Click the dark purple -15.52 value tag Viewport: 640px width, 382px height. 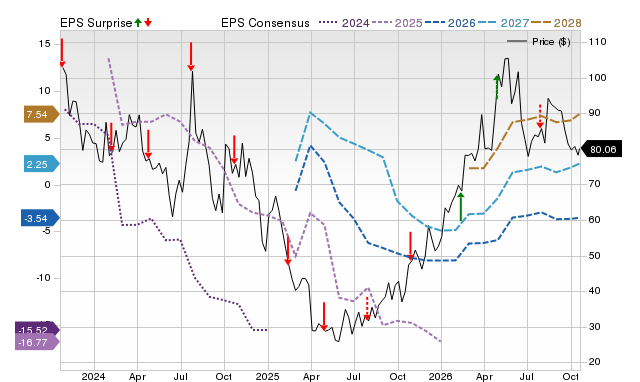pos(36,329)
